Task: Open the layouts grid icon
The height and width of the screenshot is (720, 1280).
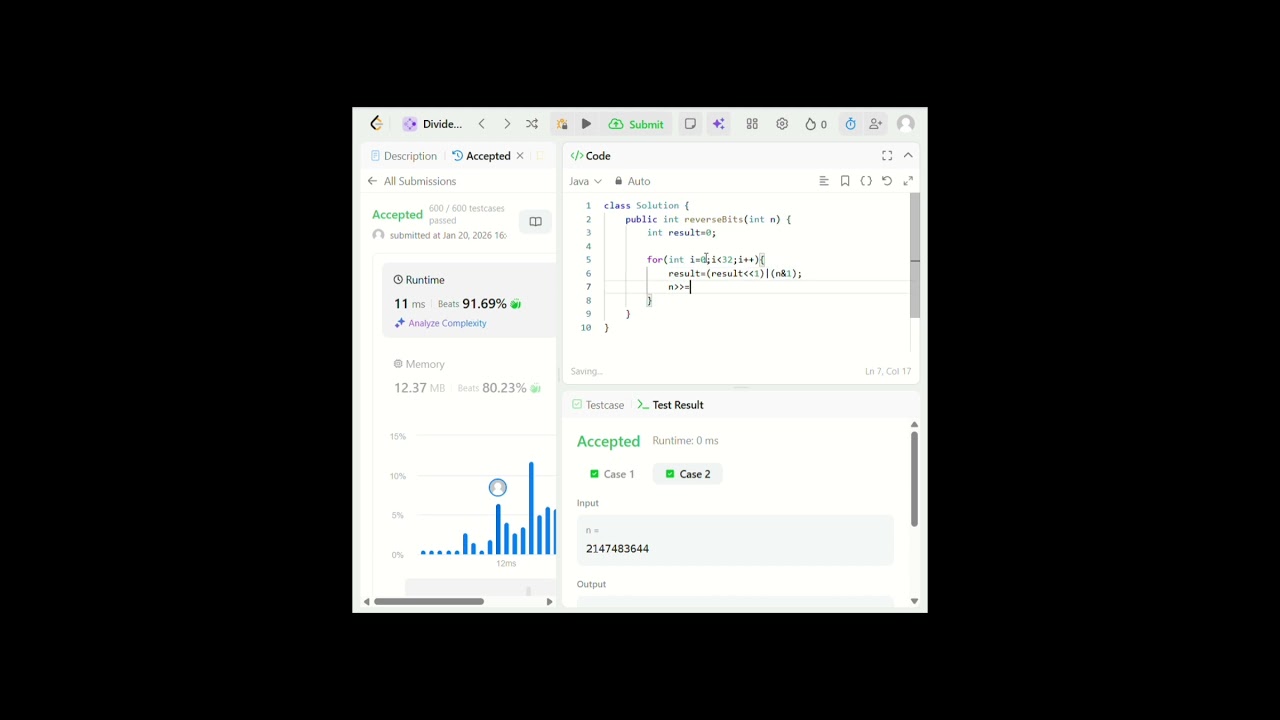Action: coord(752,124)
